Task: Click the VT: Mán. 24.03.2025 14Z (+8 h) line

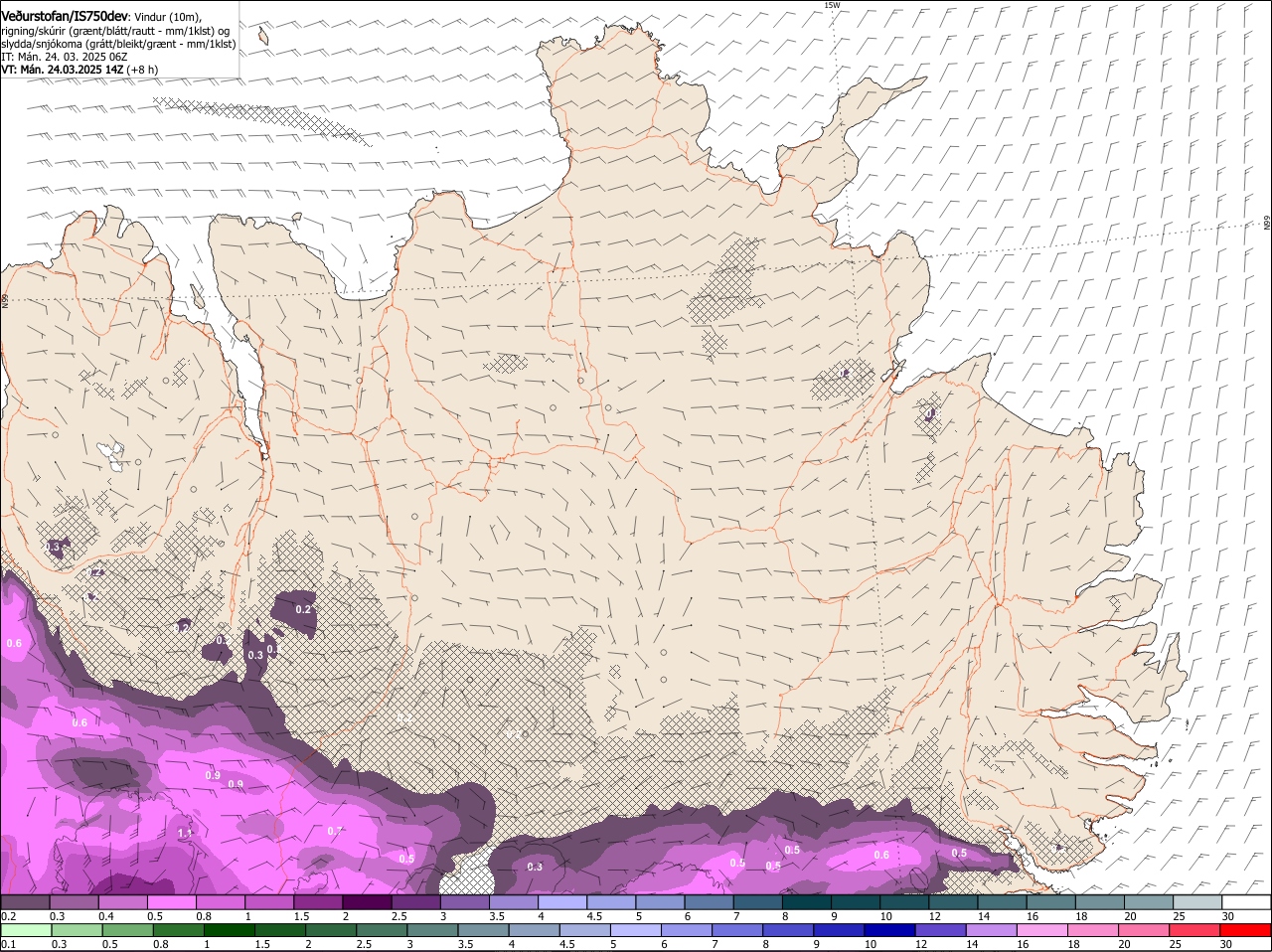Action: click(79, 70)
